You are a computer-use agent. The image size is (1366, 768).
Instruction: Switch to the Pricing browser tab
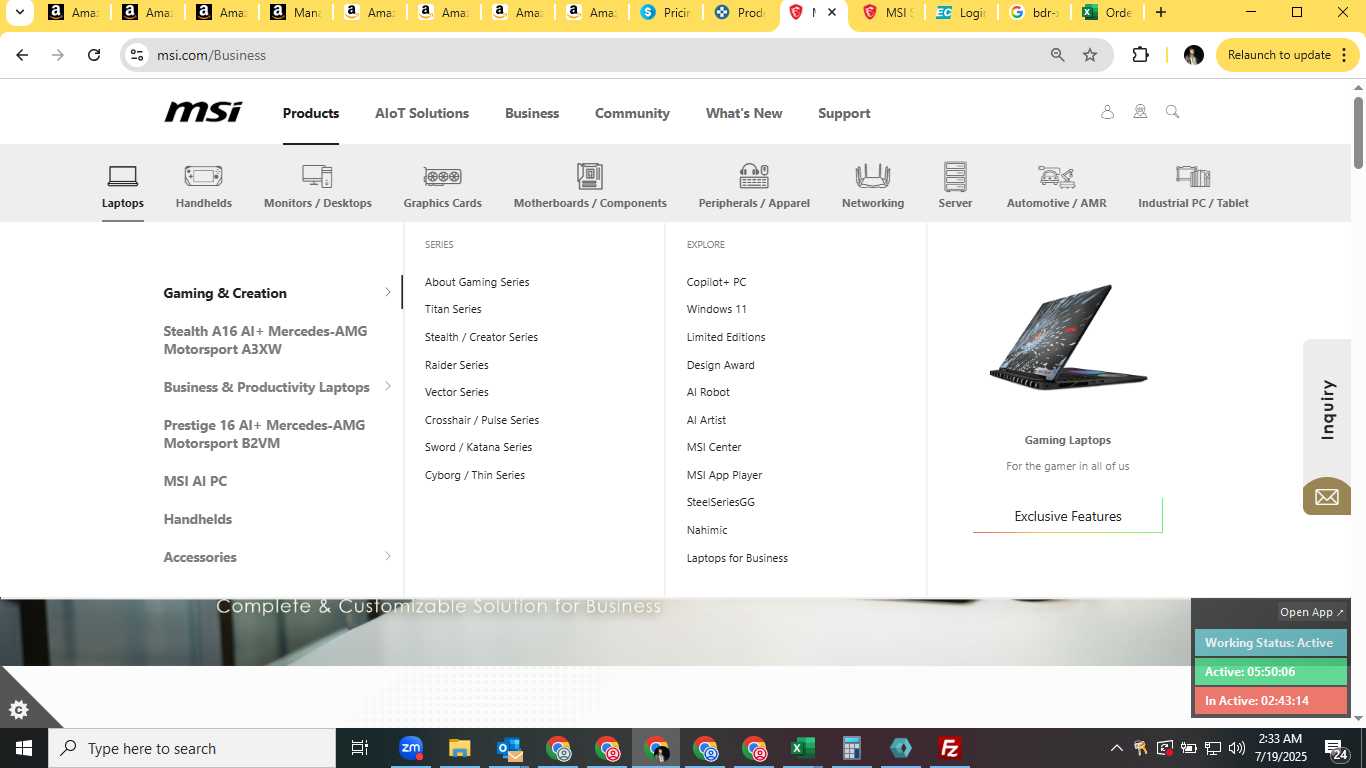(x=667, y=13)
